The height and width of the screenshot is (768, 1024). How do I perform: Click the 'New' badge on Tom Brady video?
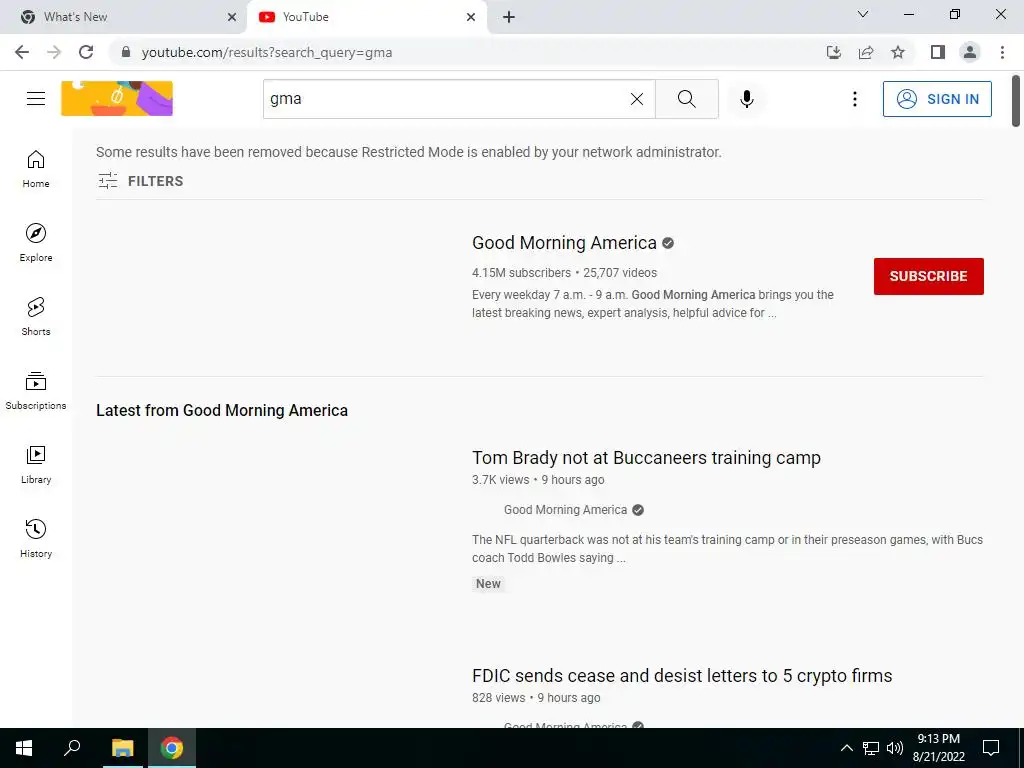coord(488,584)
